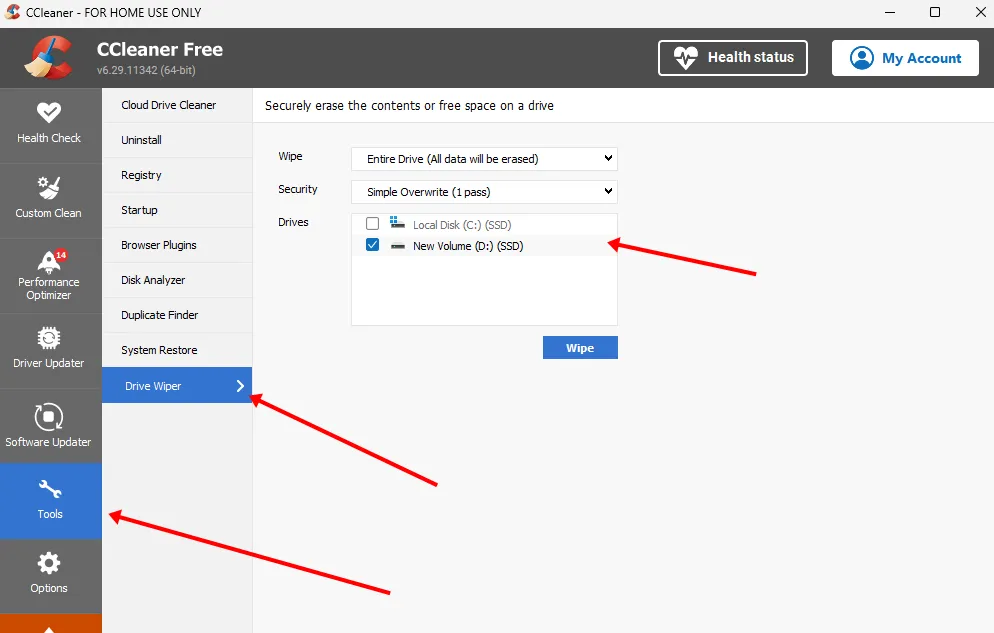Click the blue Wipe button
This screenshot has width=994, height=633.
[580, 348]
